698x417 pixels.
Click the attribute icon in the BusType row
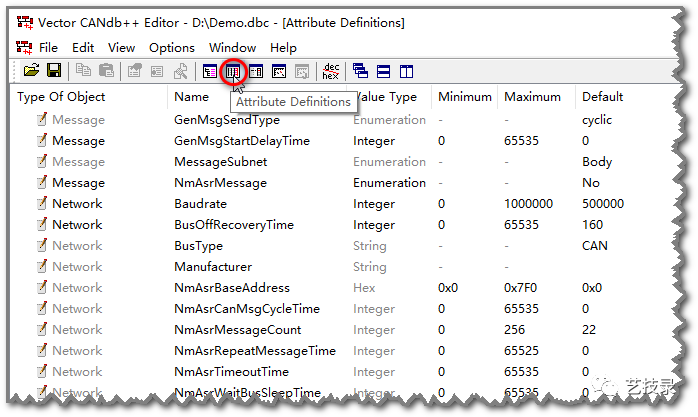42,245
